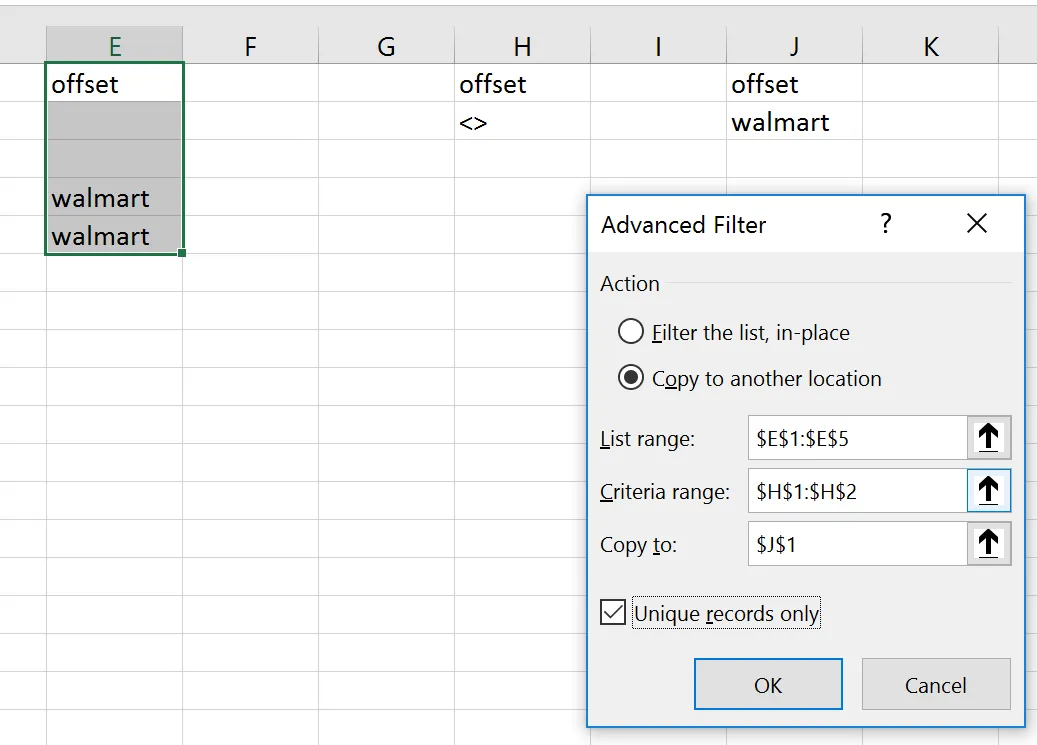The width and height of the screenshot is (1037, 745).
Task: Click inside the List range field
Action: [856, 437]
